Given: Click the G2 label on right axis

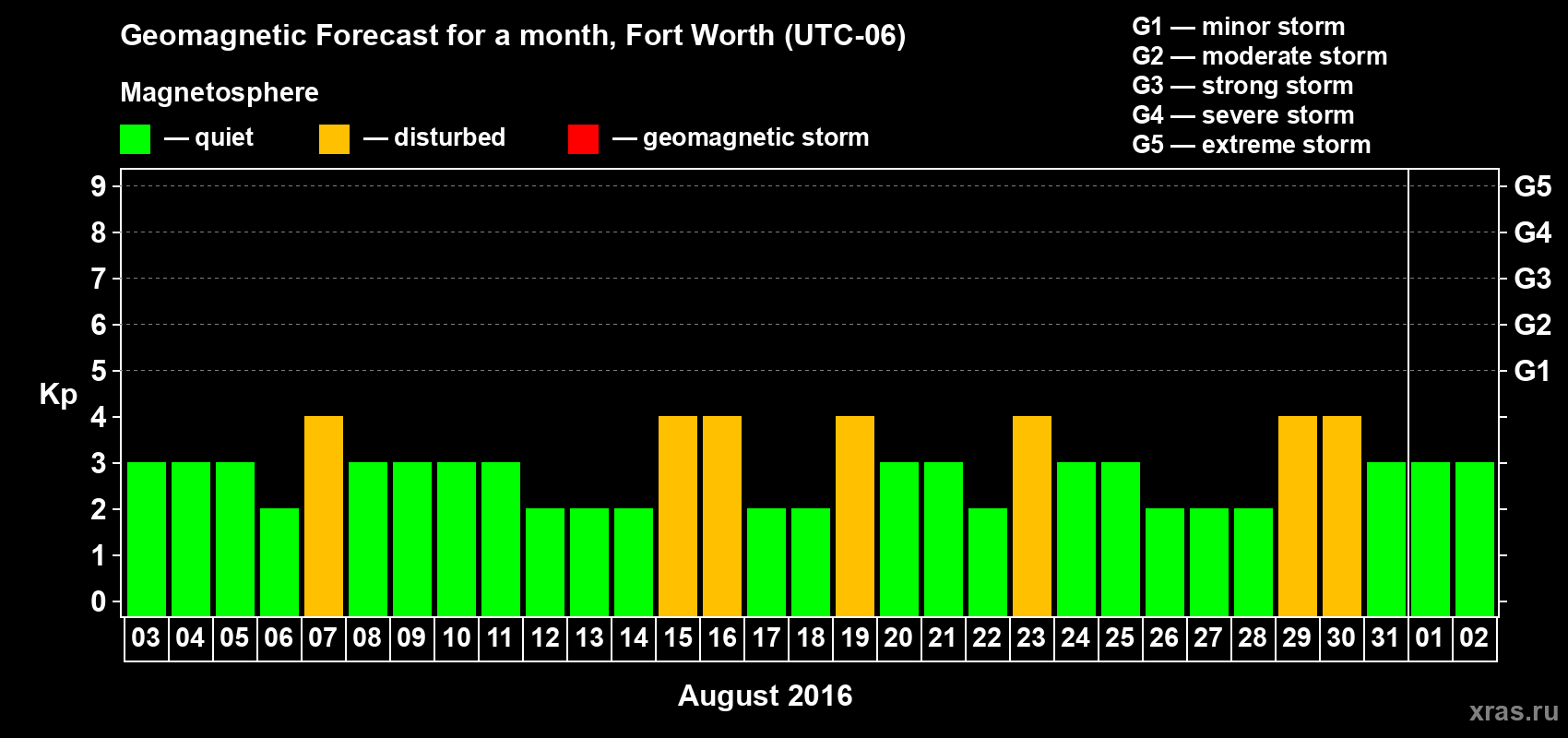Looking at the screenshot, I should coord(1533,325).
